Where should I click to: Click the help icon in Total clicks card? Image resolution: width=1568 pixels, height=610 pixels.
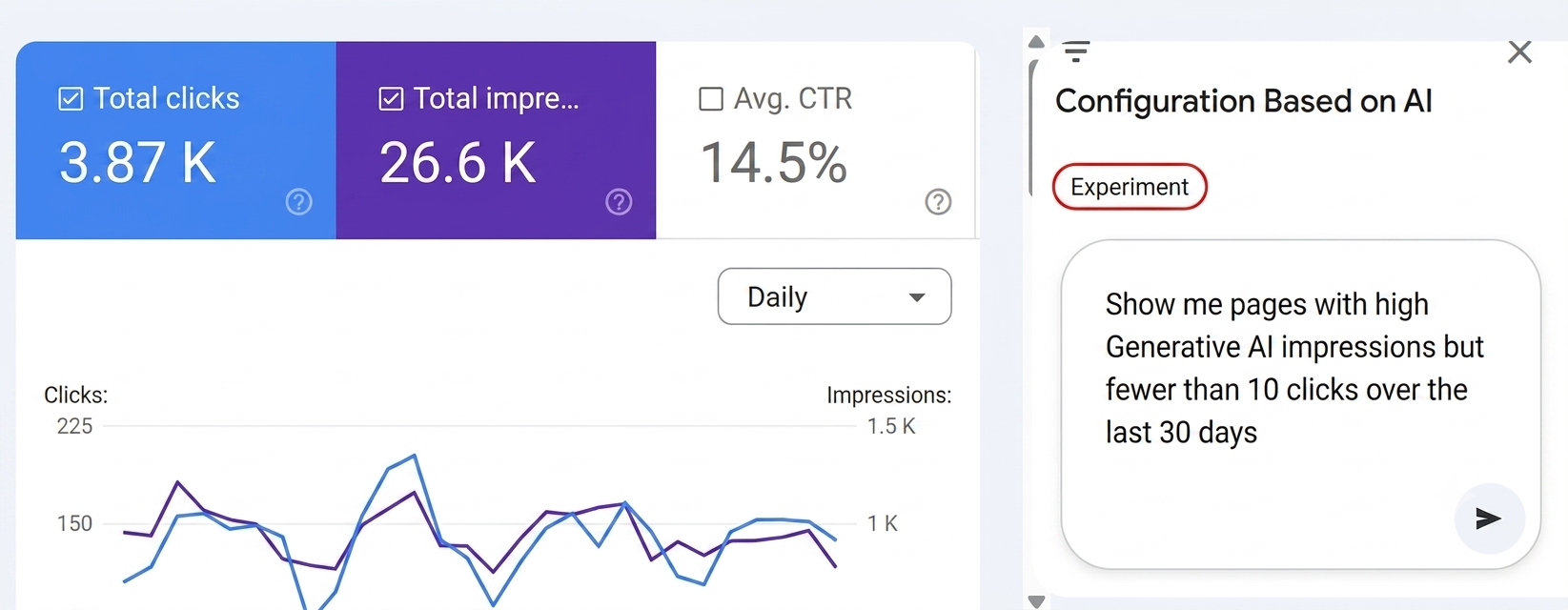[299, 202]
